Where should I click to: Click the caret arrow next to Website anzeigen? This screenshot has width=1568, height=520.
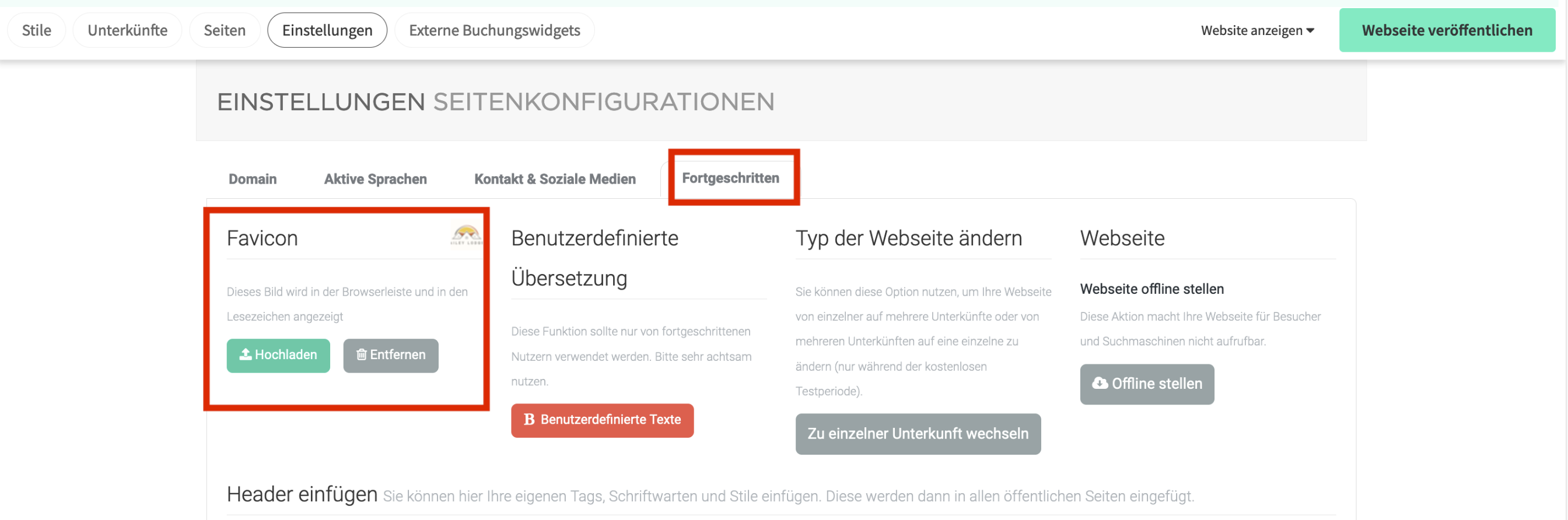click(x=1310, y=30)
